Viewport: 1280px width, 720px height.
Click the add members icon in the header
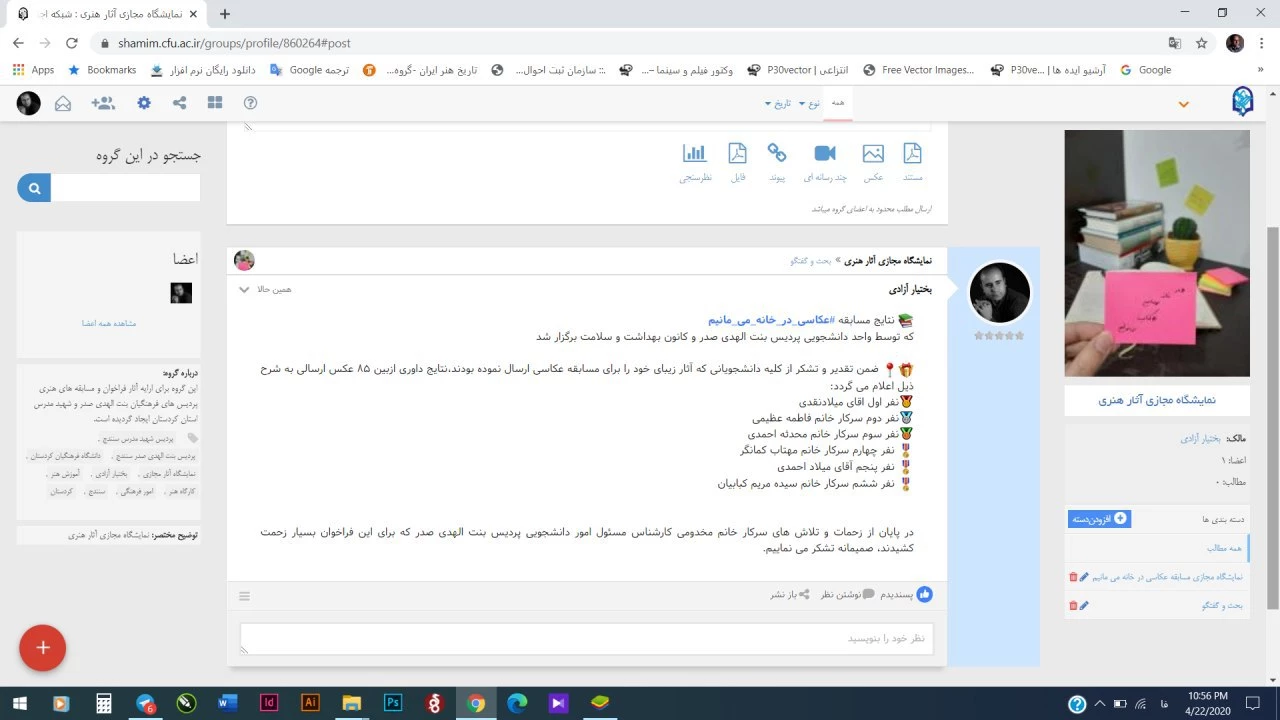coord(102,103)
